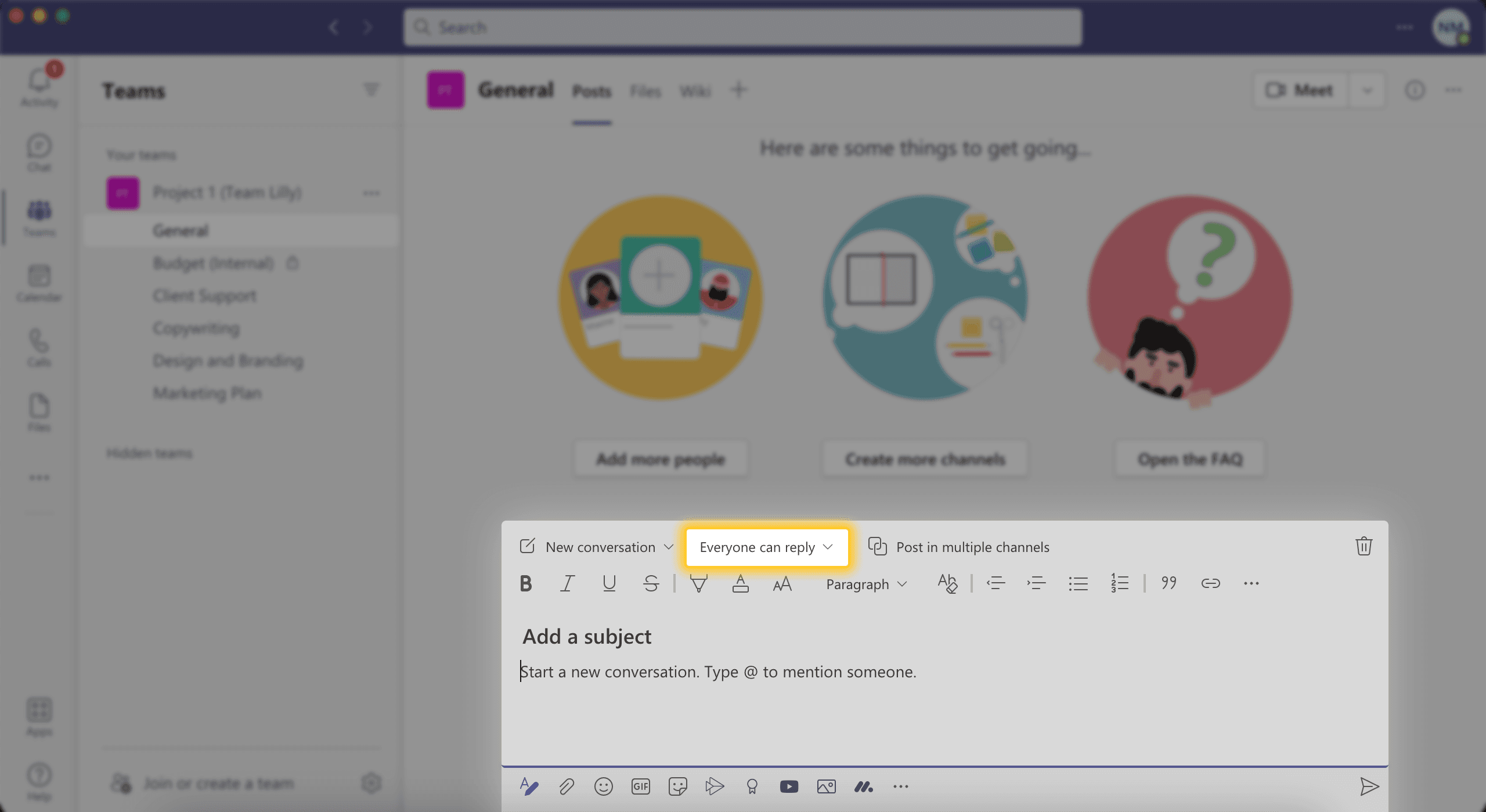Add a quote block to message
1486x812 pixels.
[x=1167, y=583]
